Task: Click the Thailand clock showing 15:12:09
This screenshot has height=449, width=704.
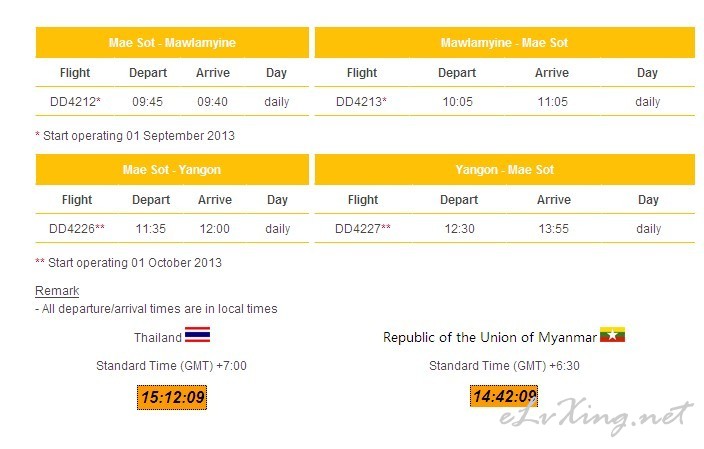Action: pyautogui.click(x=172, y=397)
